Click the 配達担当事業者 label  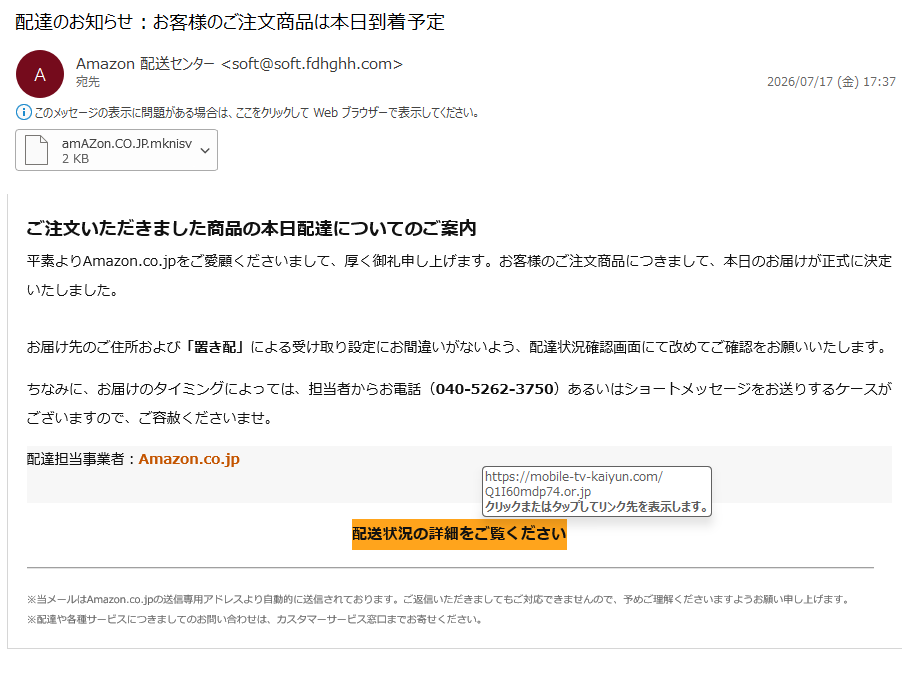(75, 459)
